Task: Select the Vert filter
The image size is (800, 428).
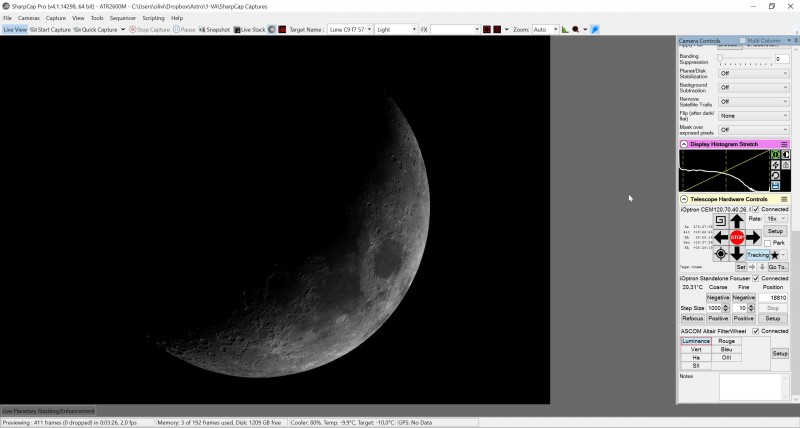Action: 696,349
